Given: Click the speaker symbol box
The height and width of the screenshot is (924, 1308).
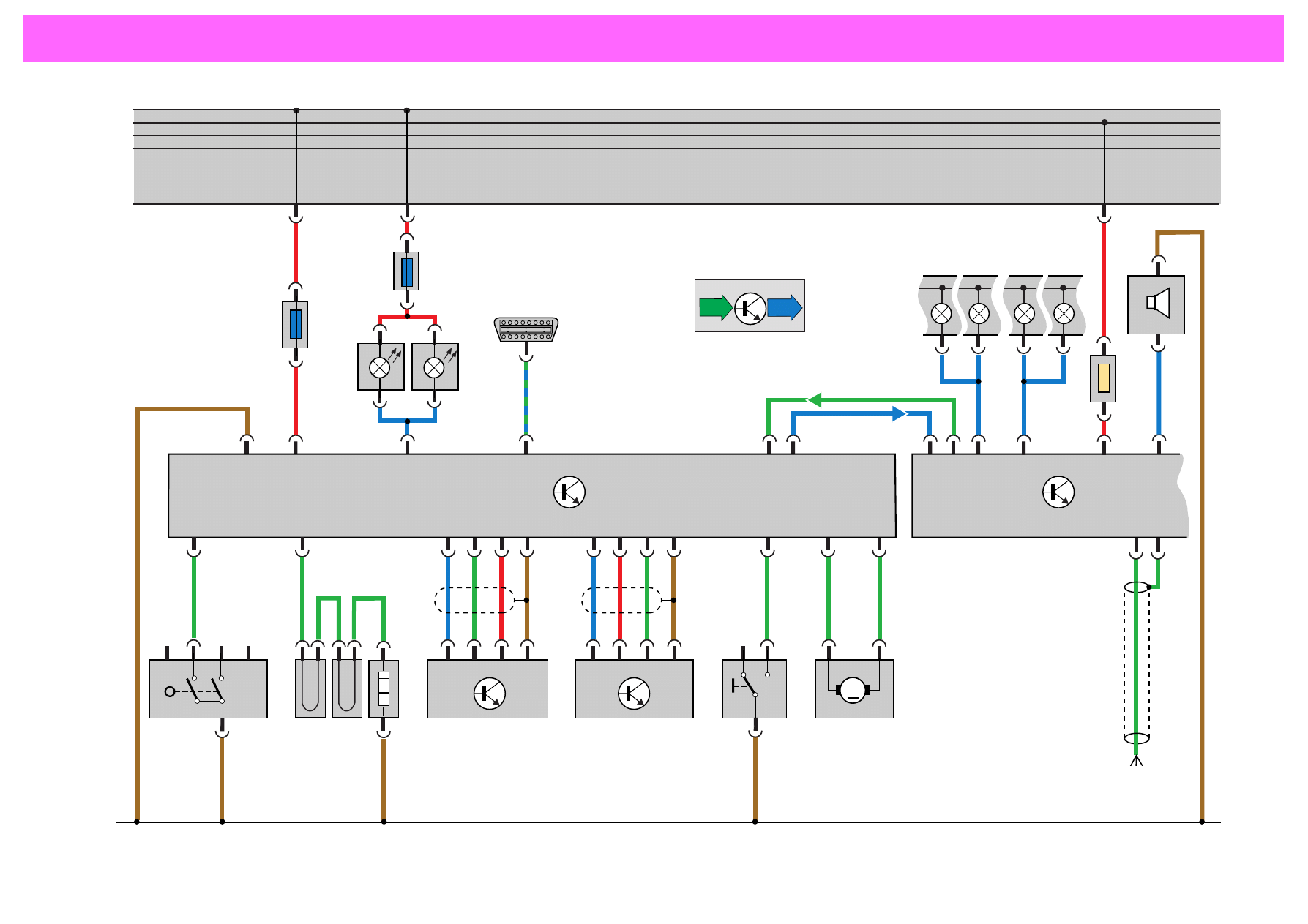Looking at the screenshot, I should click(1156, 304).
